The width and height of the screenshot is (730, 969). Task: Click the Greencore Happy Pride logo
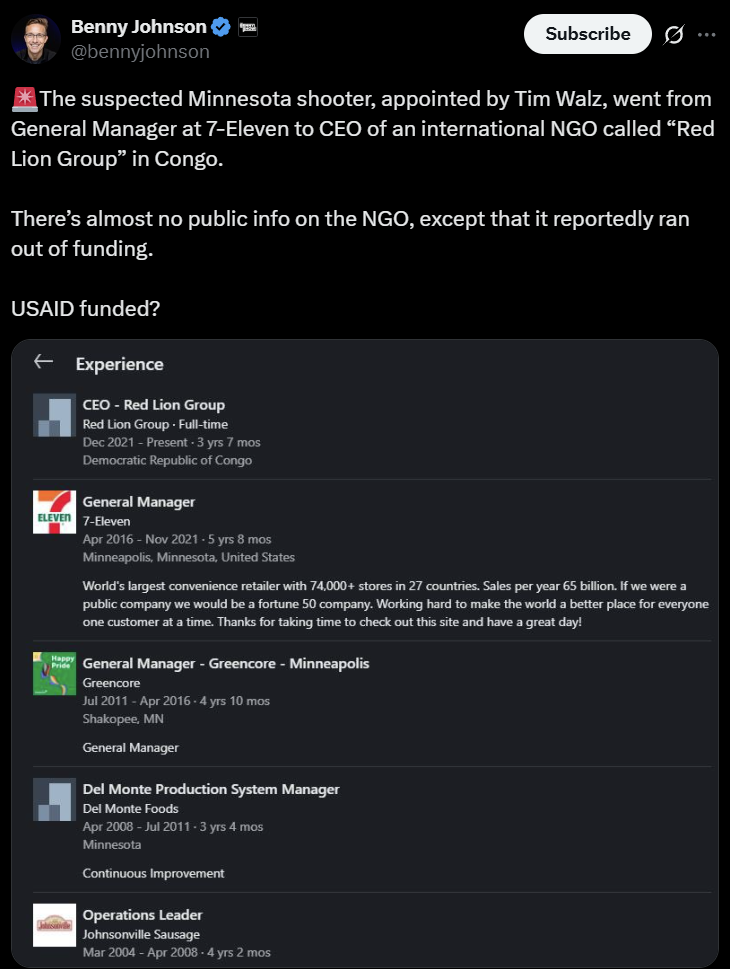(54, 673)
